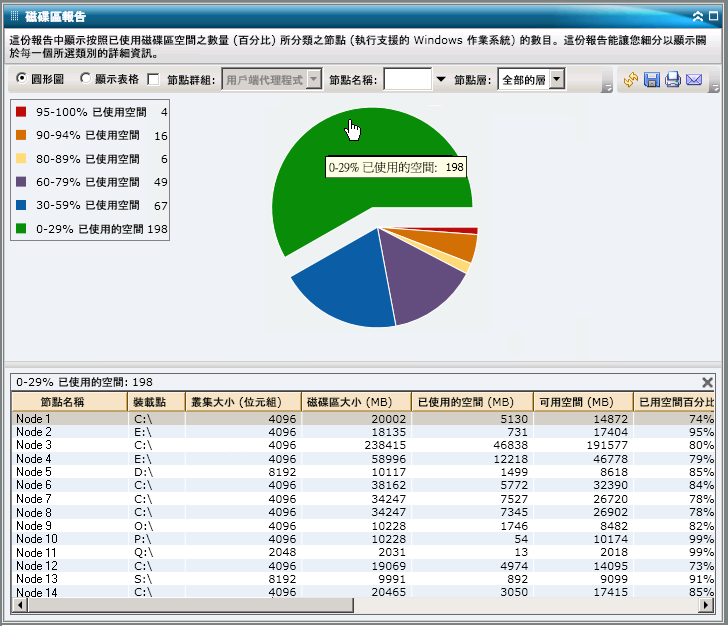Expand the 節點名稱 dropdown arrow
Viewport: 728px width, 626px height.
(440, 79)
